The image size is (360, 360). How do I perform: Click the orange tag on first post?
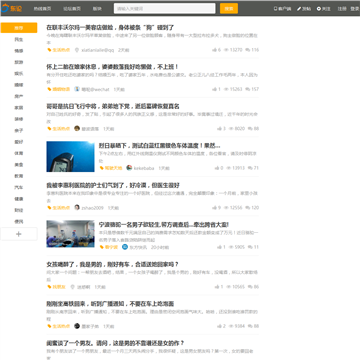59,50
